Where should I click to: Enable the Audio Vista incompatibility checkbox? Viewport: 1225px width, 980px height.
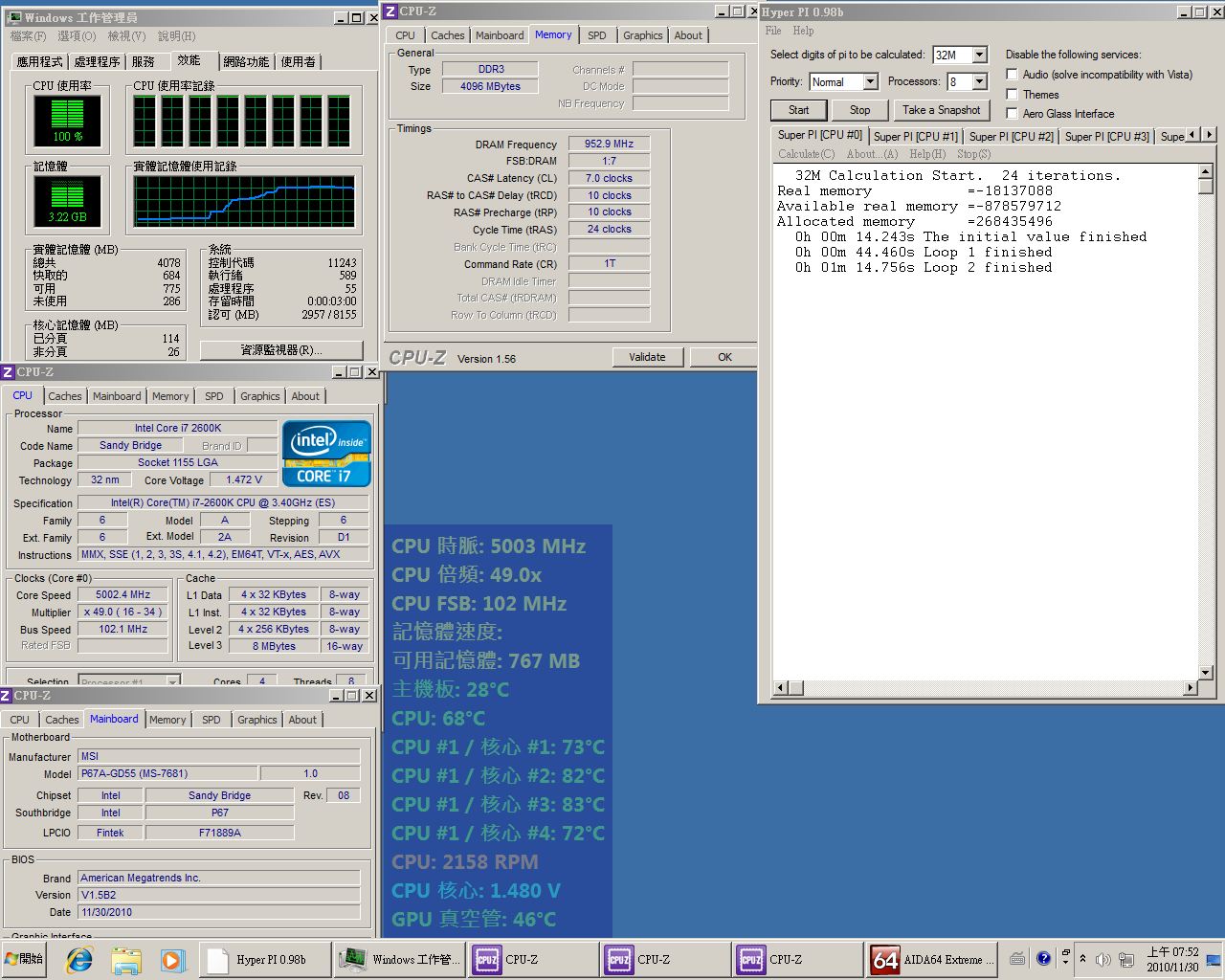coord(1012,75)
